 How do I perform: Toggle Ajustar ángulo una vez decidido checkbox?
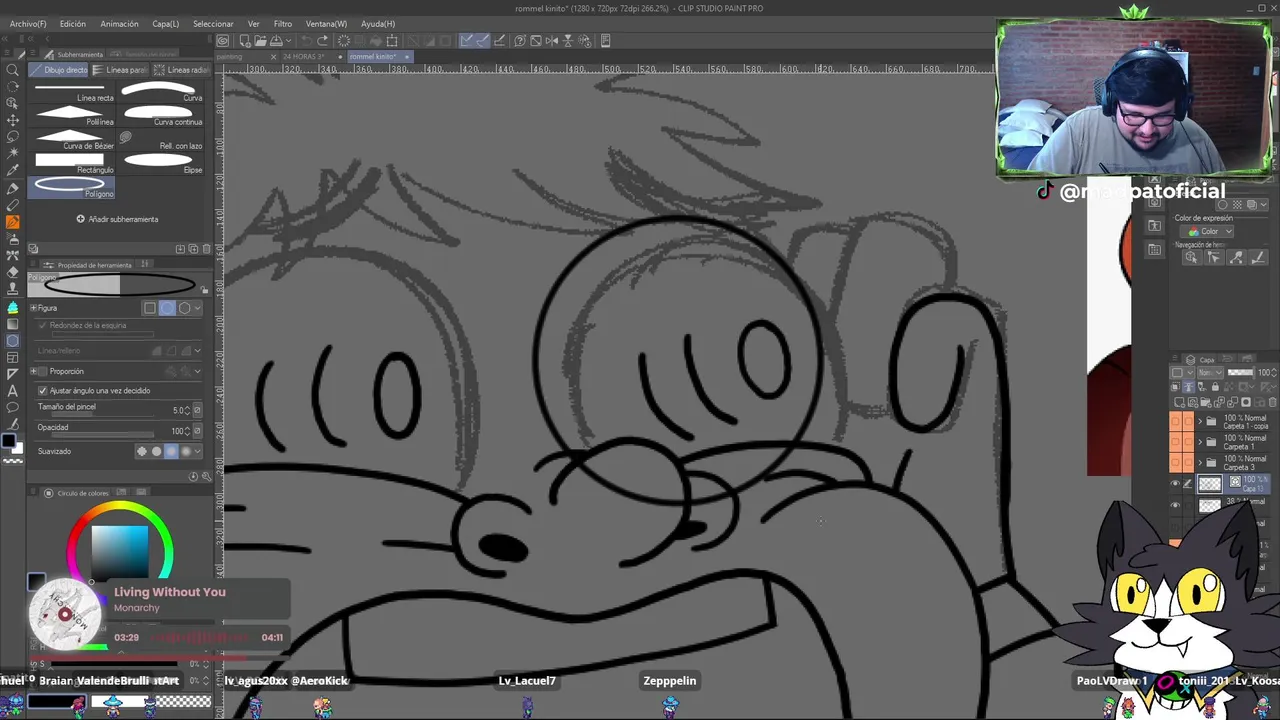[x=42, y=391]
